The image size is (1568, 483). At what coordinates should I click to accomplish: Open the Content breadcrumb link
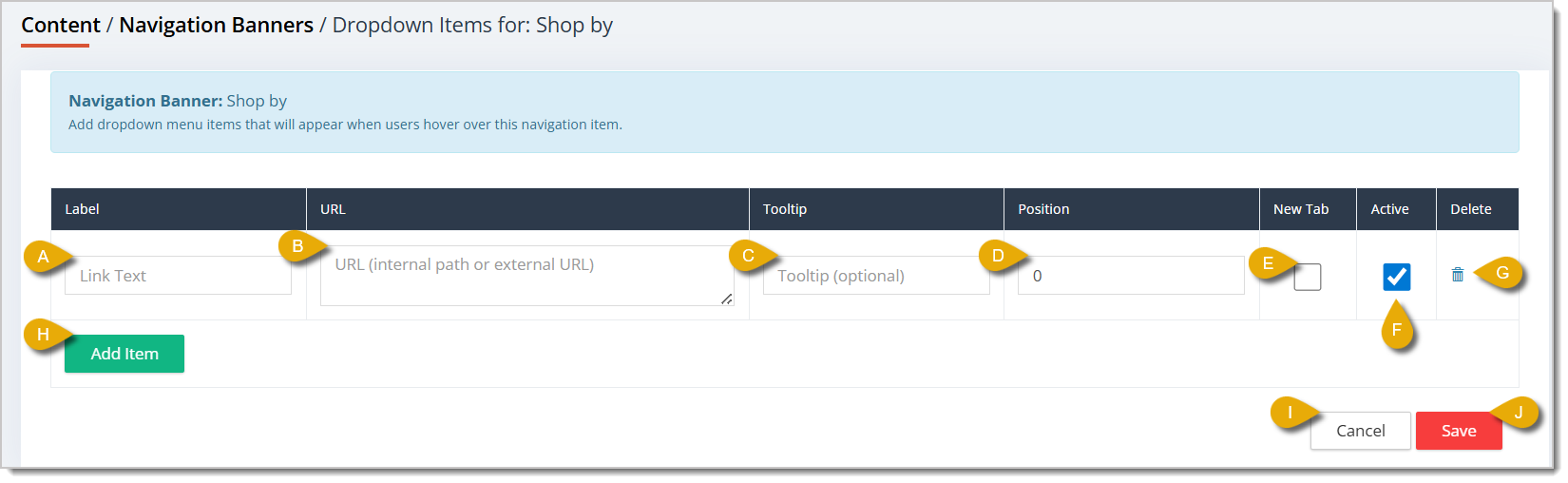(61, 26)
